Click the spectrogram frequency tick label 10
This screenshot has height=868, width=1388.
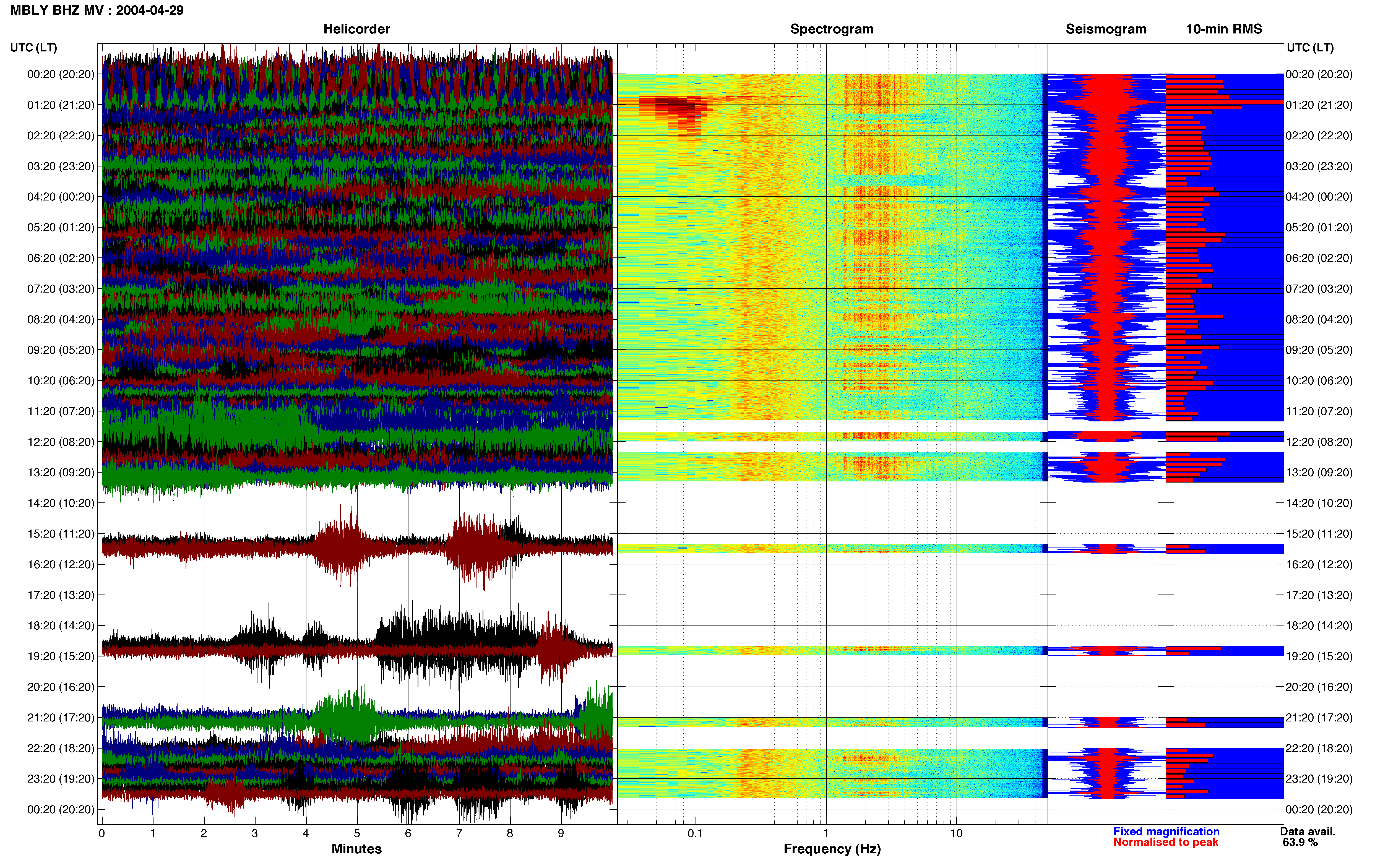[x=956, y=833]
